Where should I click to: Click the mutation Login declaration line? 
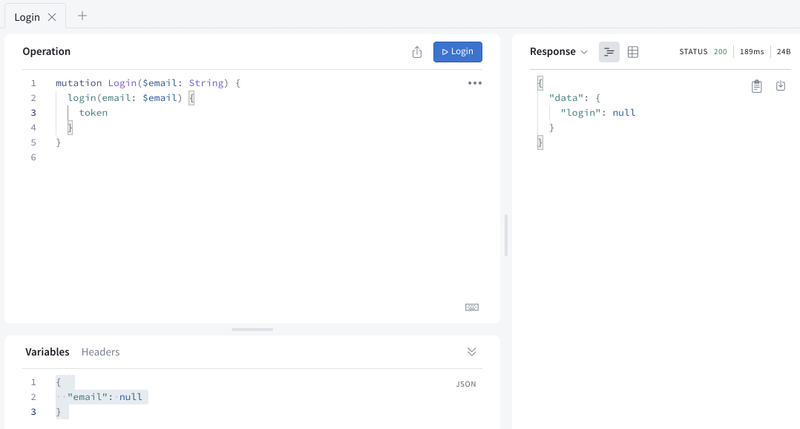(x=148, y=83)
